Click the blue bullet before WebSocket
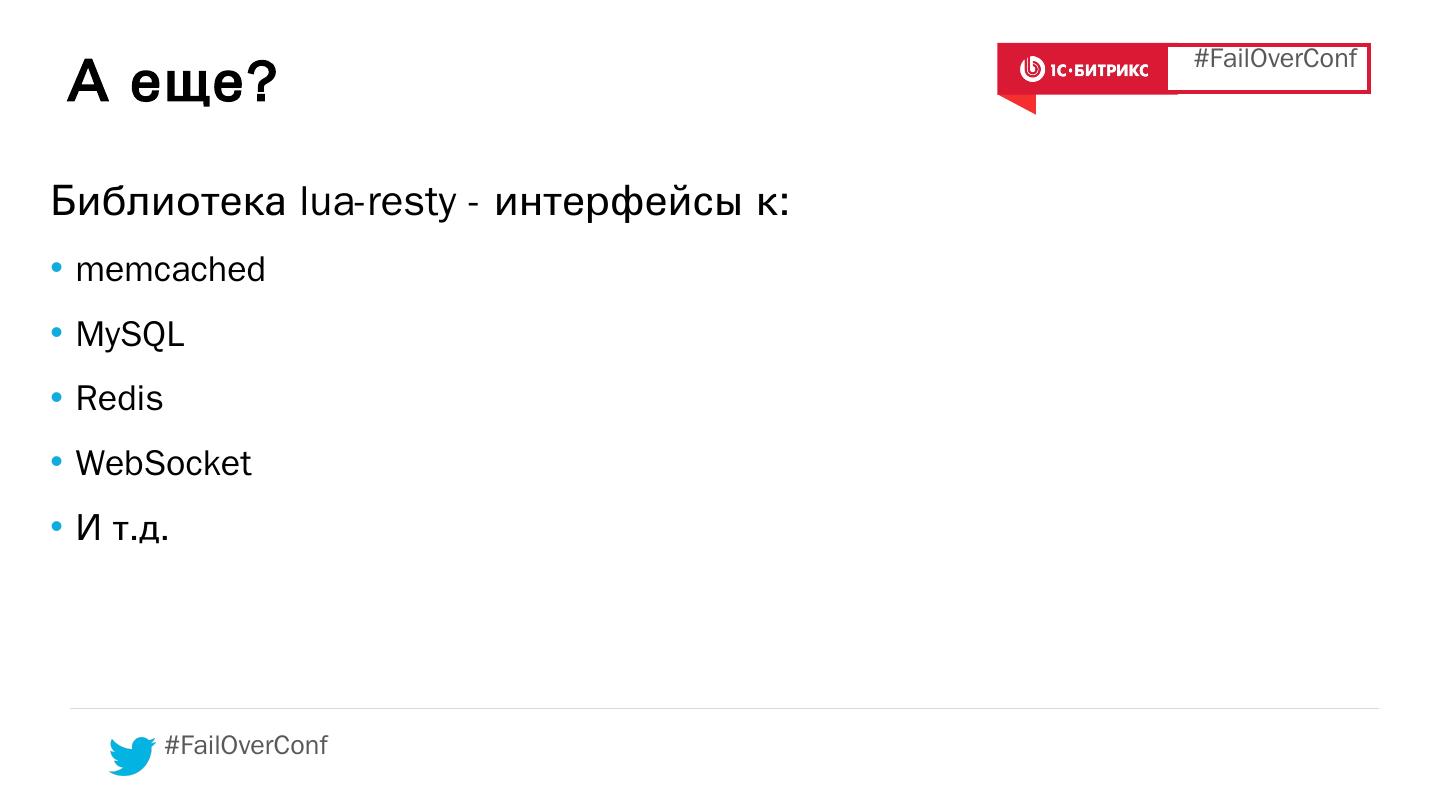The width and height of the screenshot is (1440, 810). coord(57,463)
